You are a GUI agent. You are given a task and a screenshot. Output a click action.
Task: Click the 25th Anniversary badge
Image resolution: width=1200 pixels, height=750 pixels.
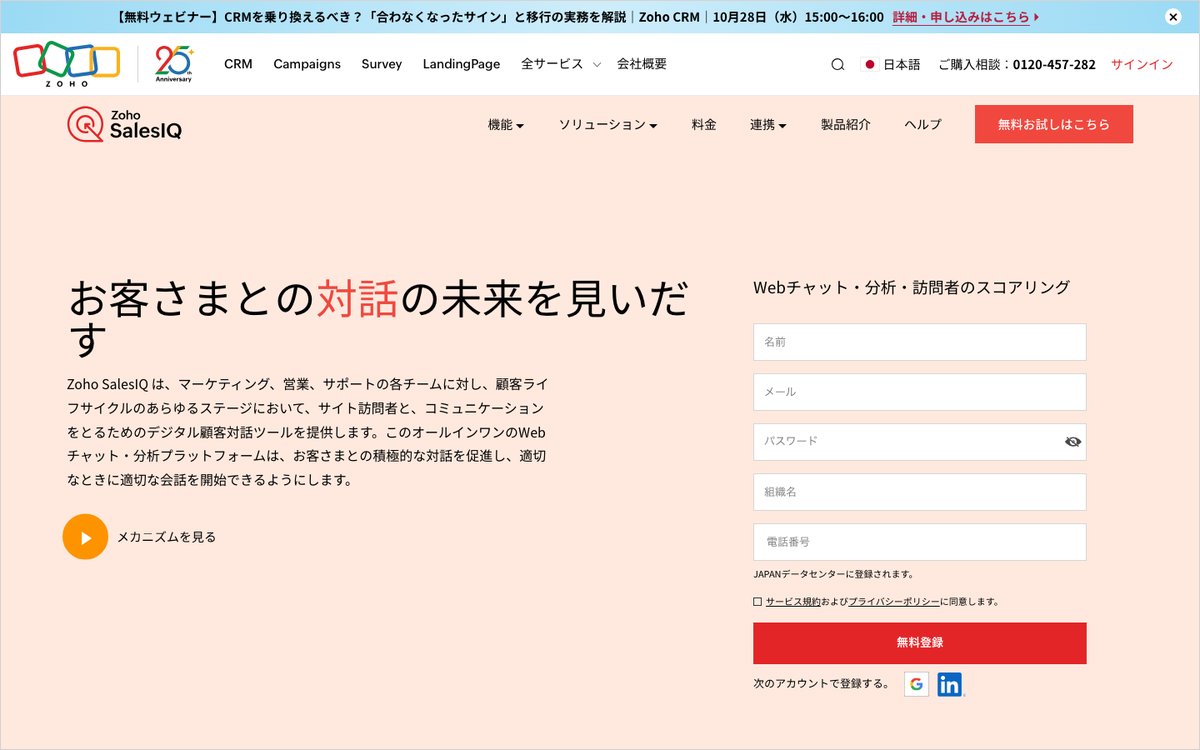[174, 64]
